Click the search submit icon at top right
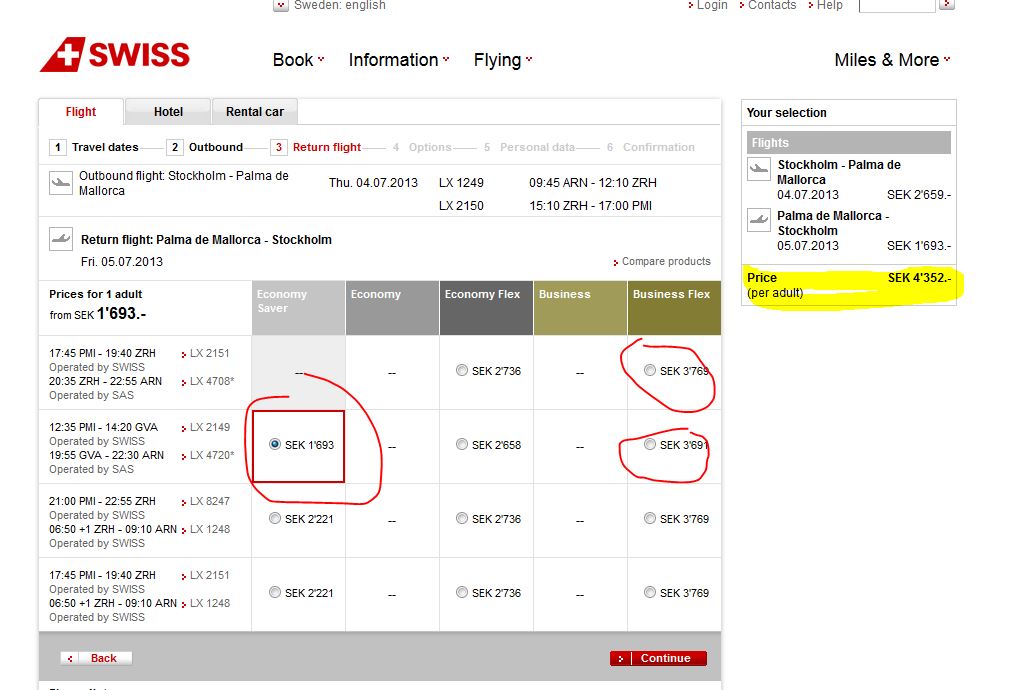This screenshot has height=690, width=1031. tap(947, 5)
